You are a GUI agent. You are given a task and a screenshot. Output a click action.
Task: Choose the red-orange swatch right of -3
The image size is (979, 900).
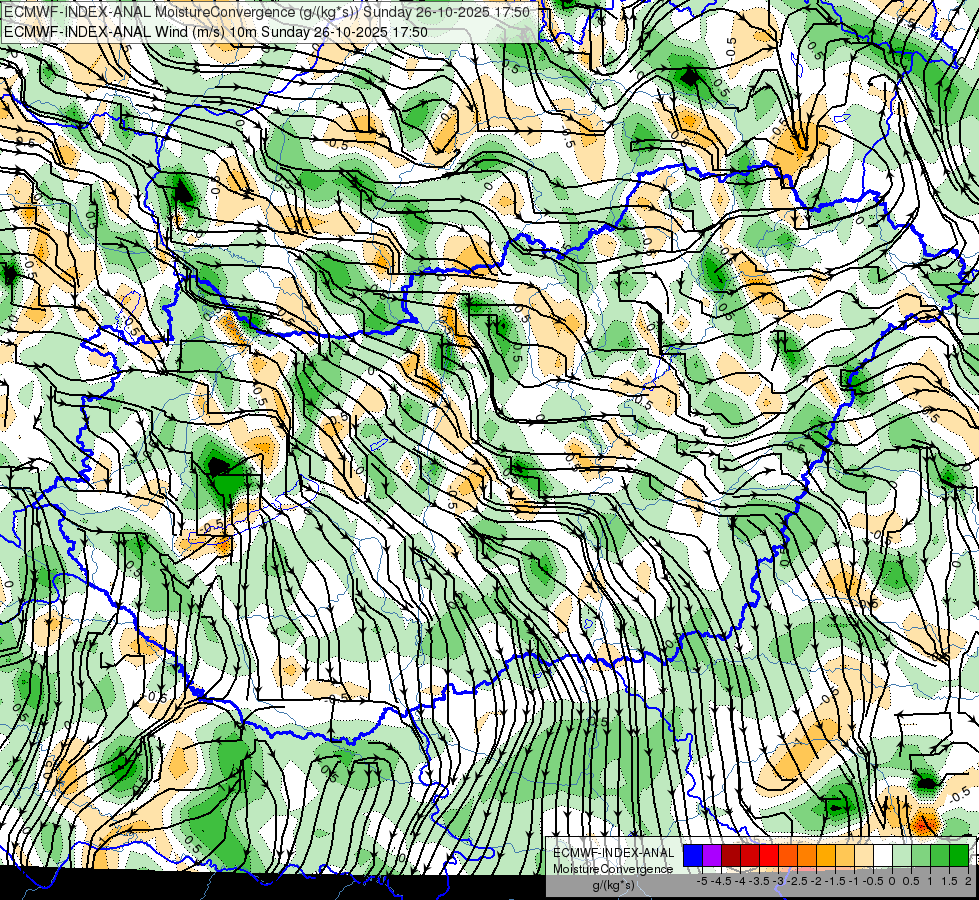(x=788, y=855)
